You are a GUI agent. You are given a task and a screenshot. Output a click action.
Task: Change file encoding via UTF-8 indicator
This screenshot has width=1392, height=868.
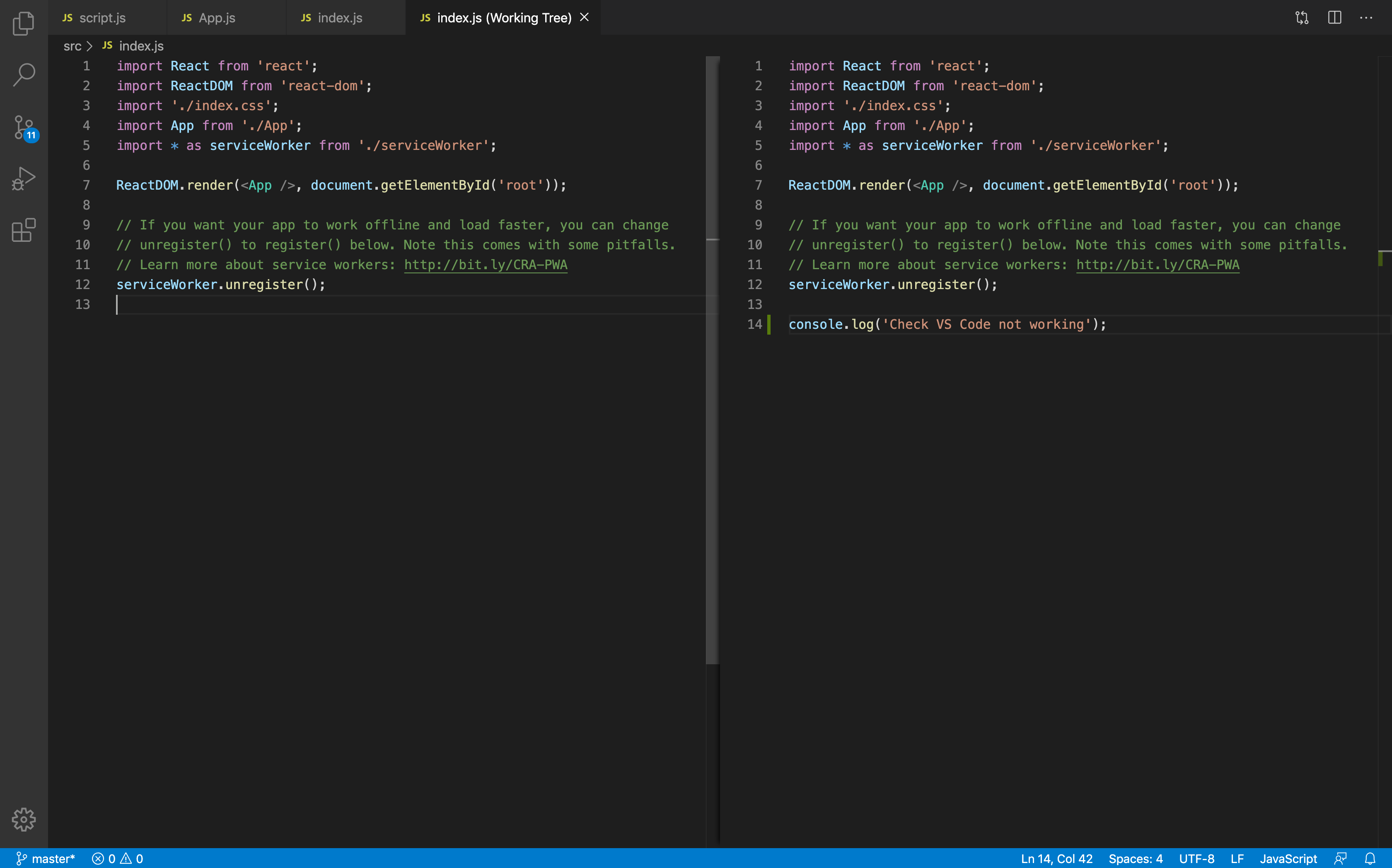coord(1196,858)
